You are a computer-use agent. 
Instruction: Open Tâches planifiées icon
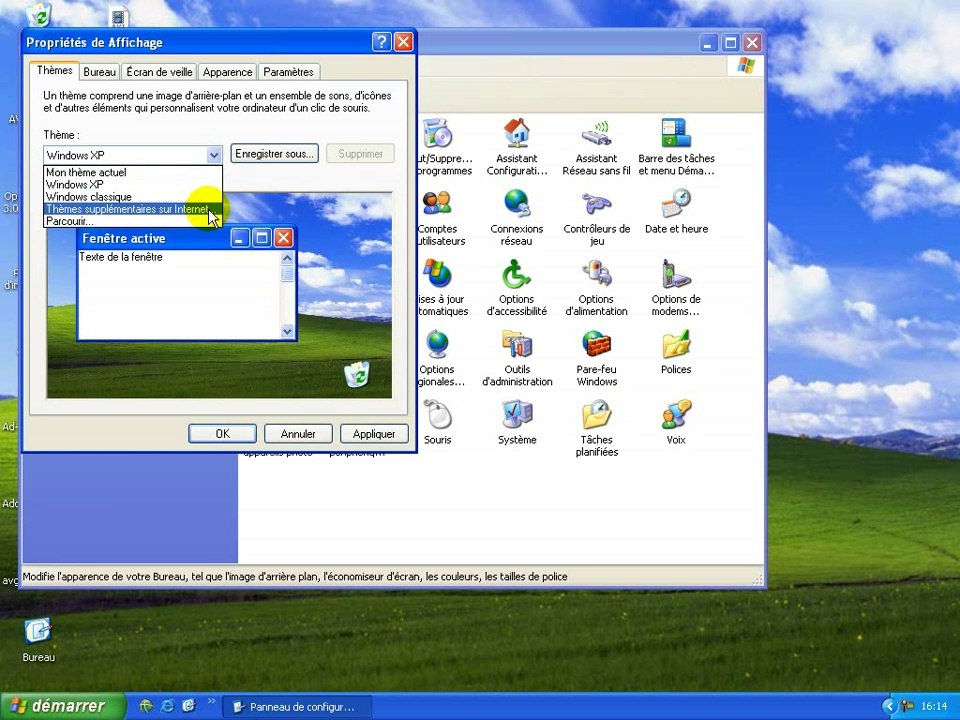pos(596,417)
